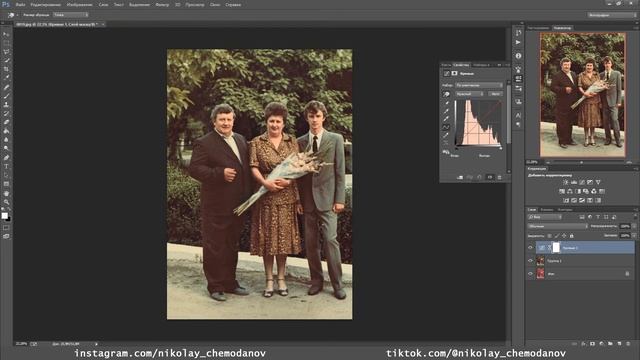Click the clip-to-layer icon in the Properties panel

460,177
